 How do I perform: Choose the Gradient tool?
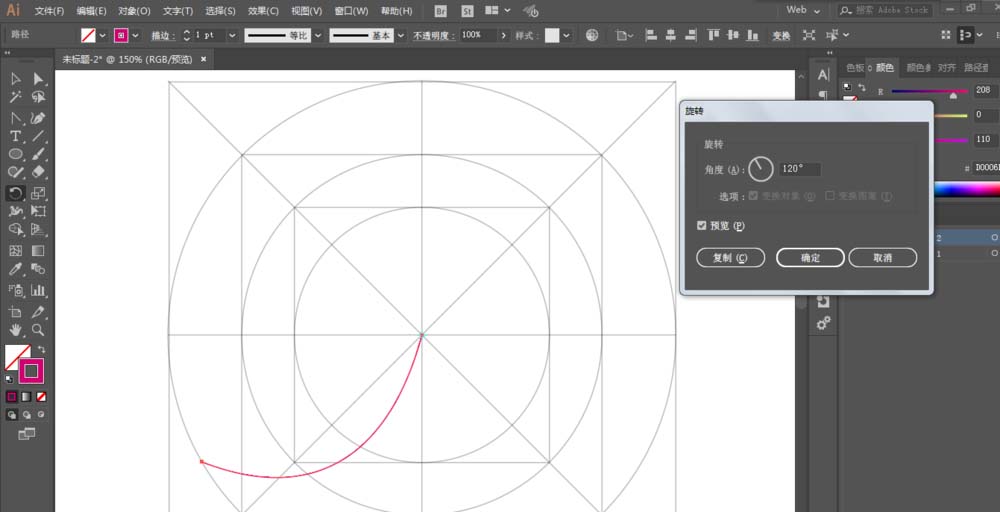click(x=38, y=251)
